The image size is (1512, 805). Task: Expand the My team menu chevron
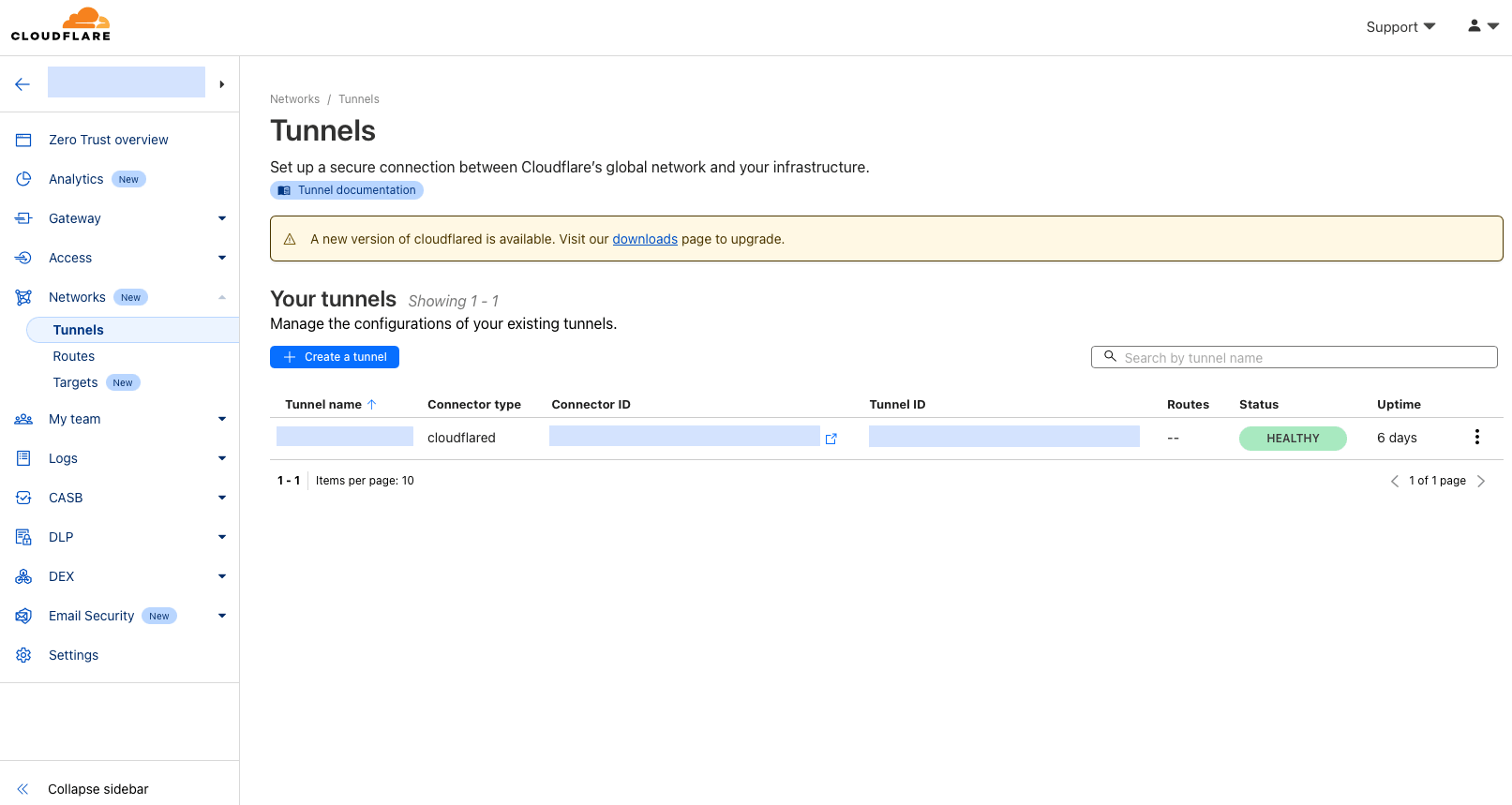point(222,419)
